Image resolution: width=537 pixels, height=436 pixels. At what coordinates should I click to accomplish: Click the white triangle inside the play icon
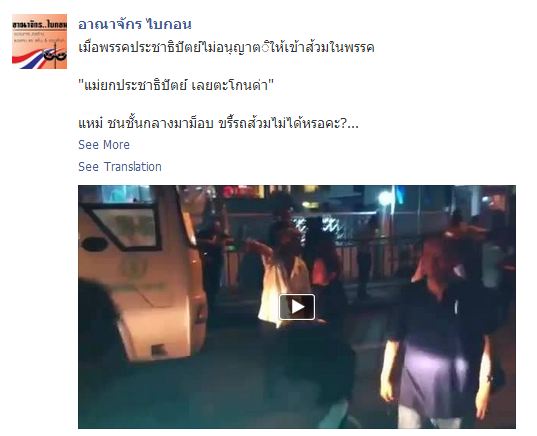point(298,307)
